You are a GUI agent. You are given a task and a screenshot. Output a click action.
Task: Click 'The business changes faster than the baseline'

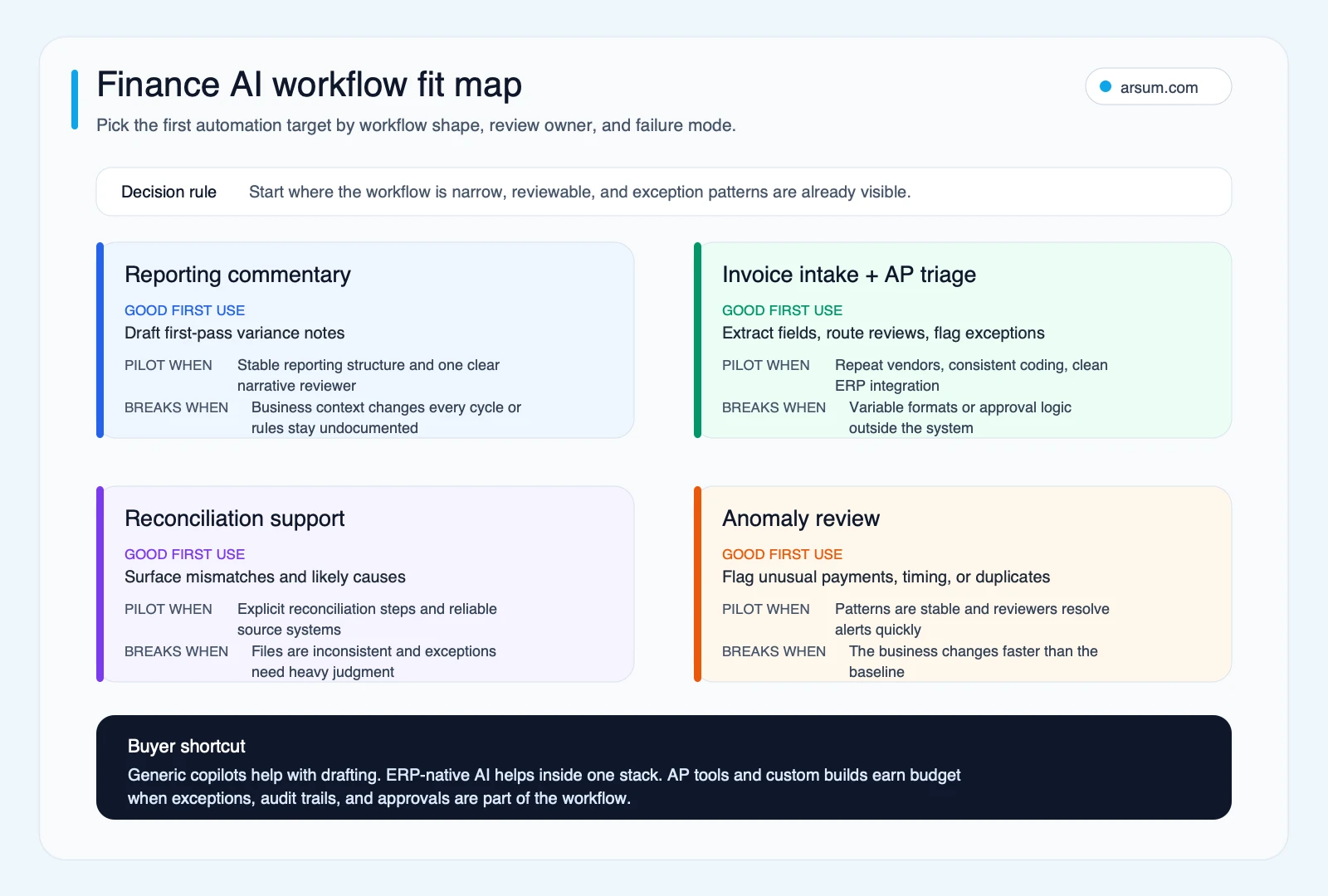point(973,661)
